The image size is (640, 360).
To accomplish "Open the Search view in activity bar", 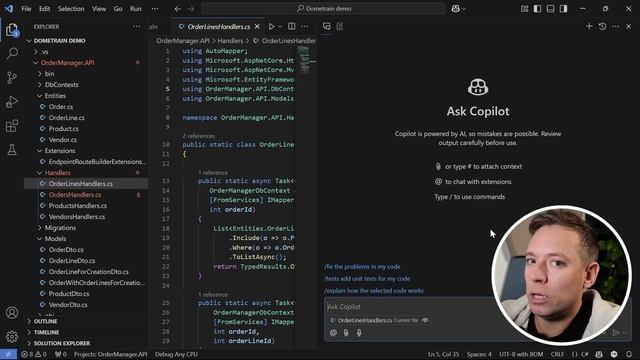I will [x=12, y=53].
